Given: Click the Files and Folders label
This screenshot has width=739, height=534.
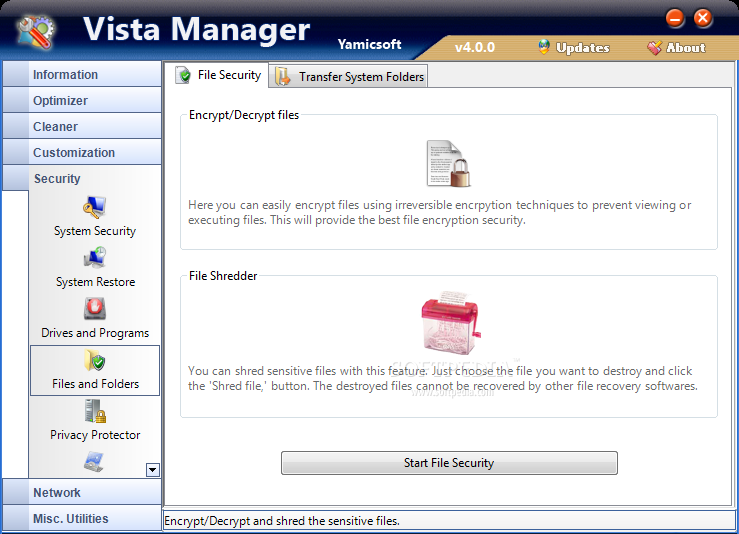Looking at the screenshot, I should (95, 384).
